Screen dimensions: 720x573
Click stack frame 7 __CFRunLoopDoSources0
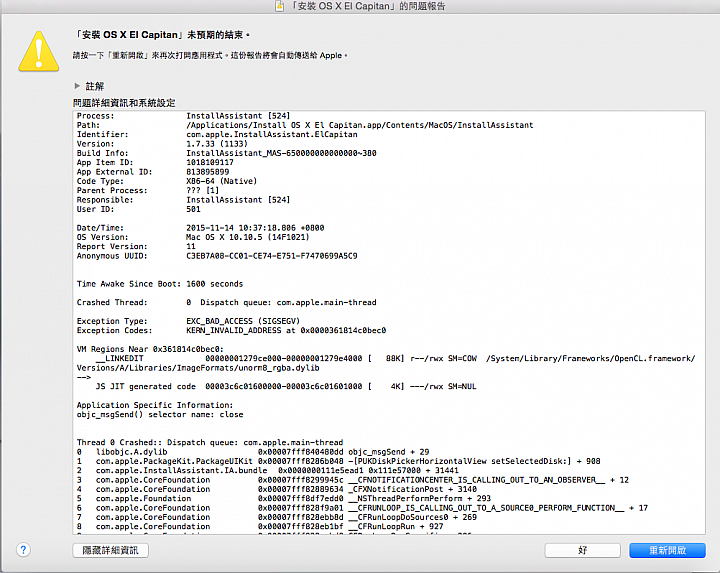click(277, 517)
